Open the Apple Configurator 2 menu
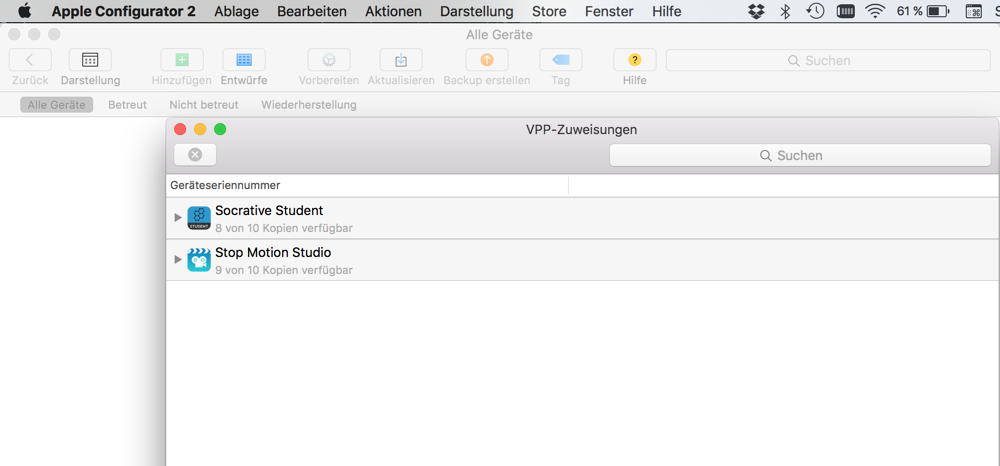The height and width of the screenshot is (466, 1000). (124, 11)
